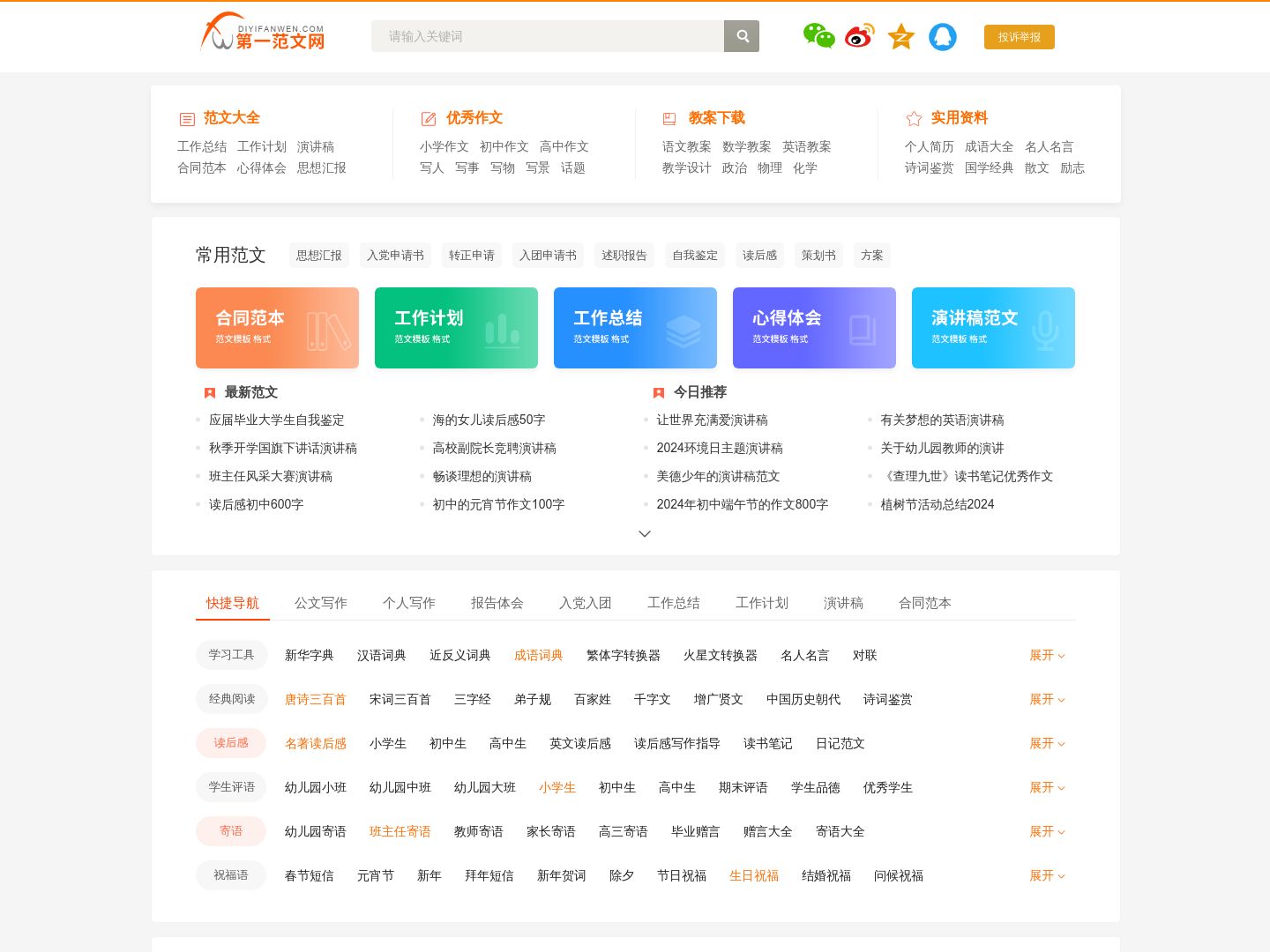Open the 合同范本 card
Viewport: 1270px width, 952px height.
277,328
